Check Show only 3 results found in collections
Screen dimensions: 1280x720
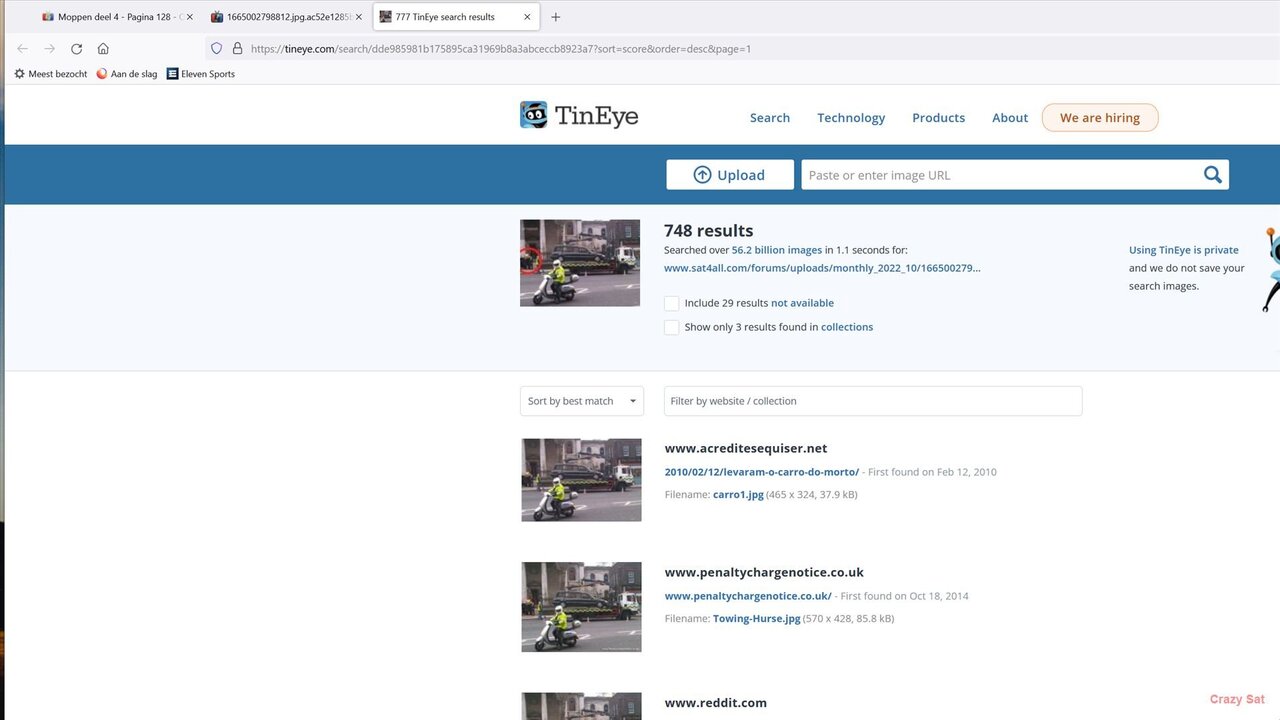671,327
